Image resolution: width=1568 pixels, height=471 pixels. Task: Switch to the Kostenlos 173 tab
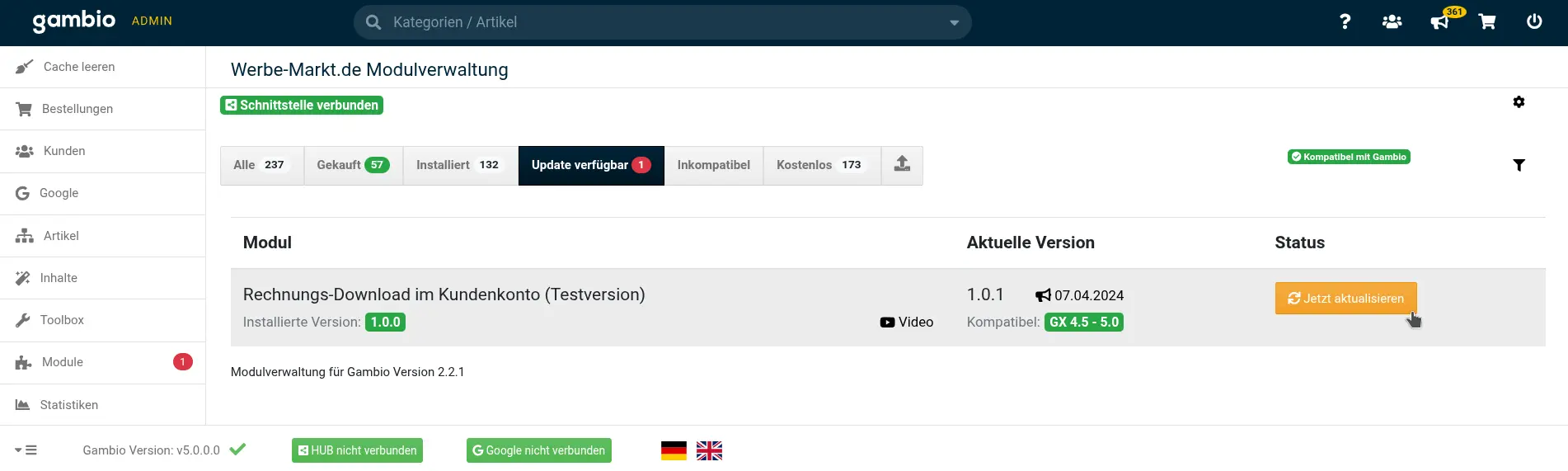point(822,165)
